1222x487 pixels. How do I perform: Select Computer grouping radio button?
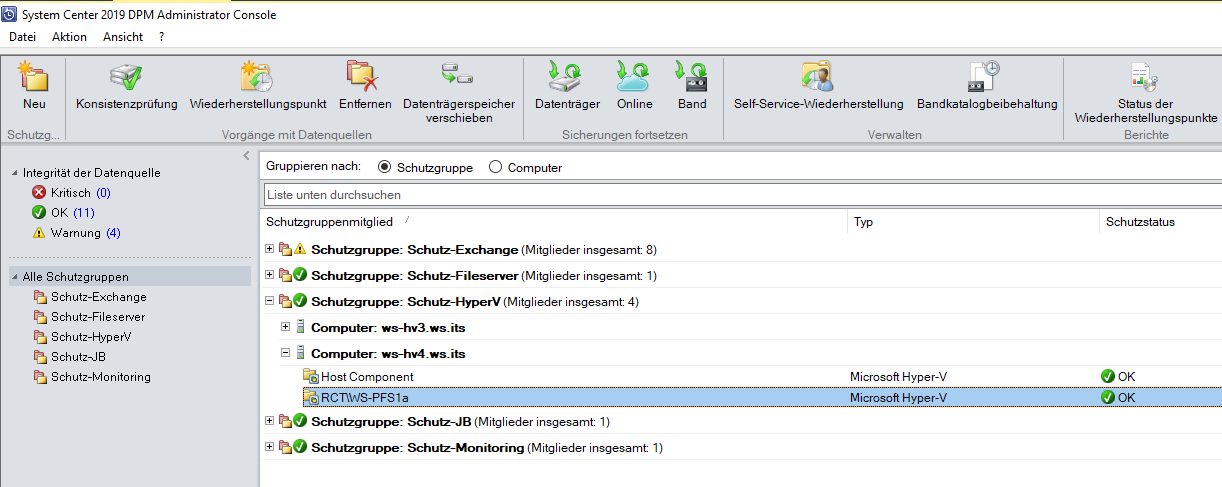pos(495,167)
